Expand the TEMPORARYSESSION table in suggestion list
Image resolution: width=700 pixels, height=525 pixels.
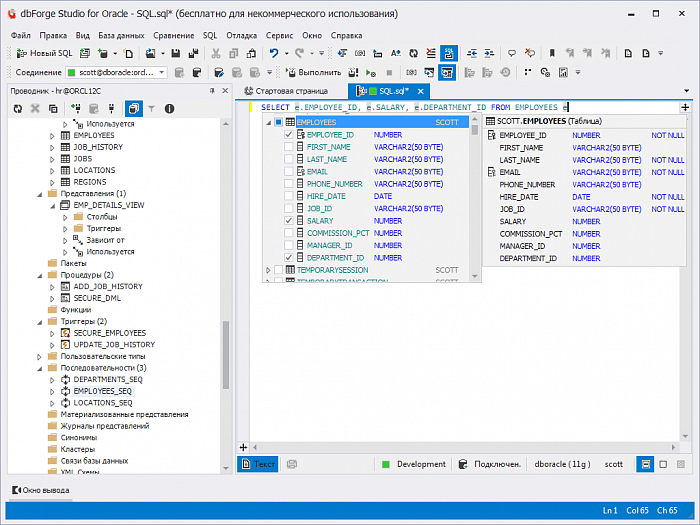[x=268, y=270]
